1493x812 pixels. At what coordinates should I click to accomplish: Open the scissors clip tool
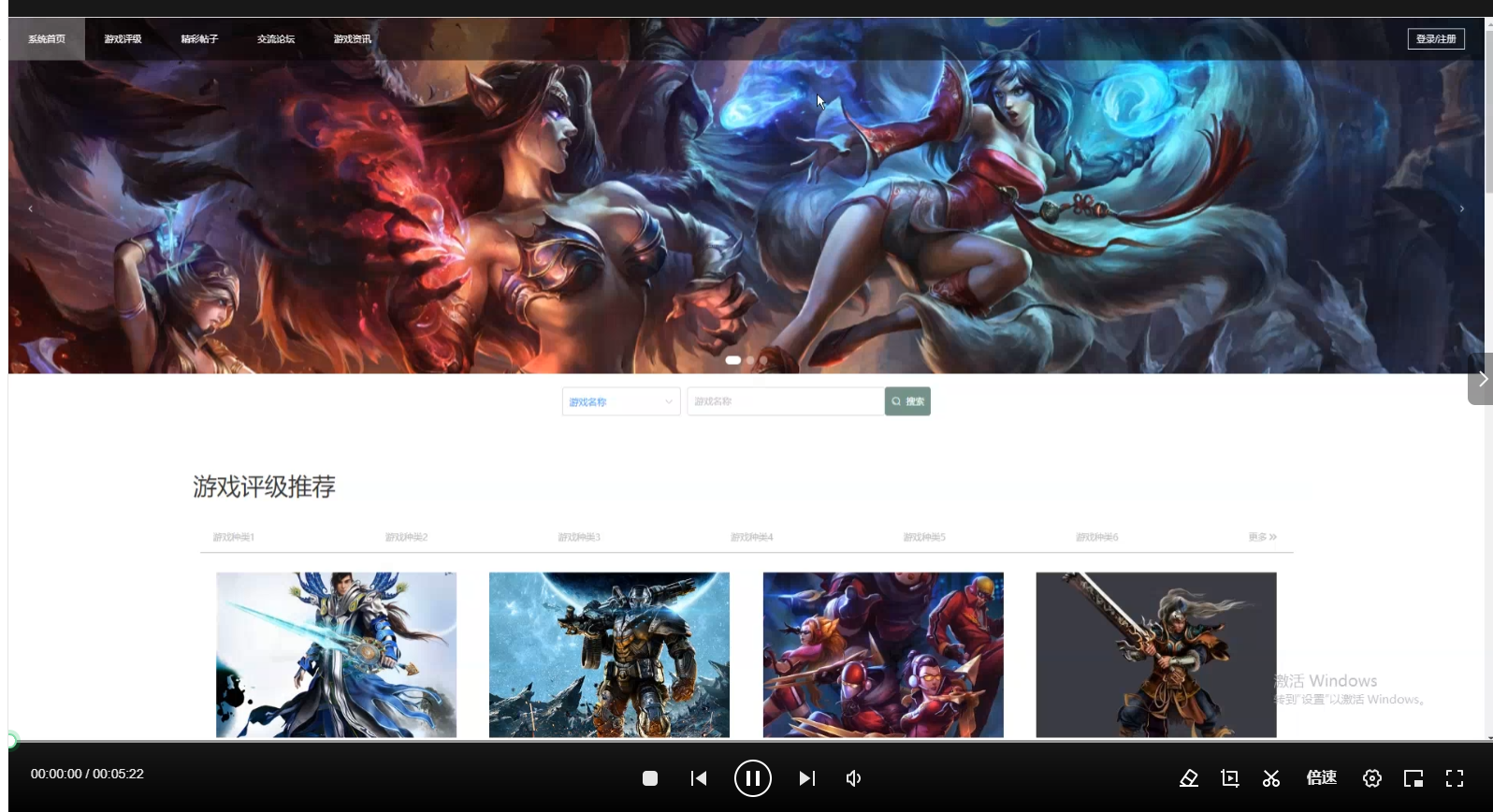coord(1271,778)
